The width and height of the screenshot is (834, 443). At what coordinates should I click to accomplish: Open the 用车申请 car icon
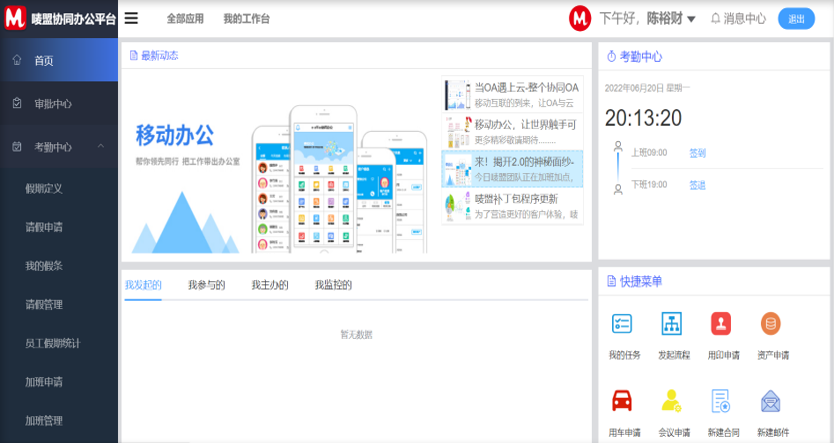(622, 401)
